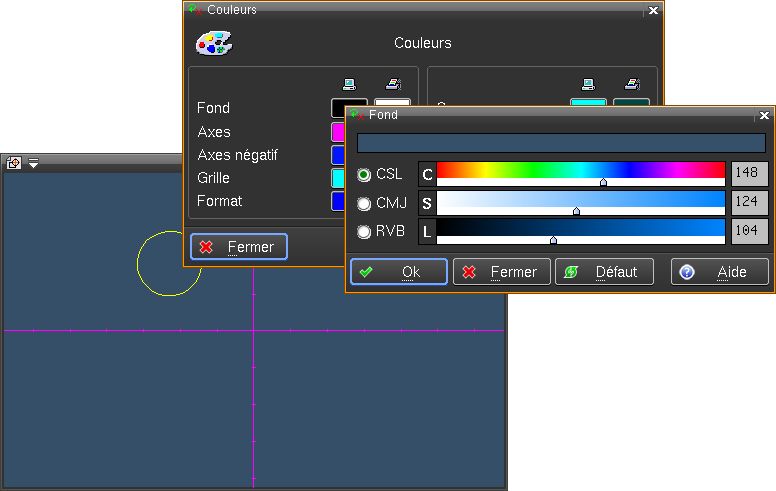Click the hue value field showing 148

pyautogui.click(x=749, y=174)
